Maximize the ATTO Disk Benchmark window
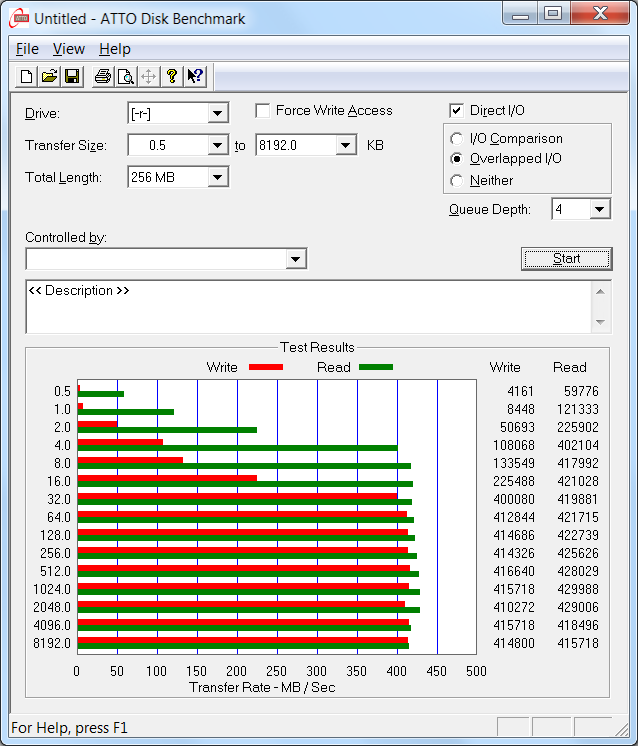638x746 pixels. pos(553,13)
